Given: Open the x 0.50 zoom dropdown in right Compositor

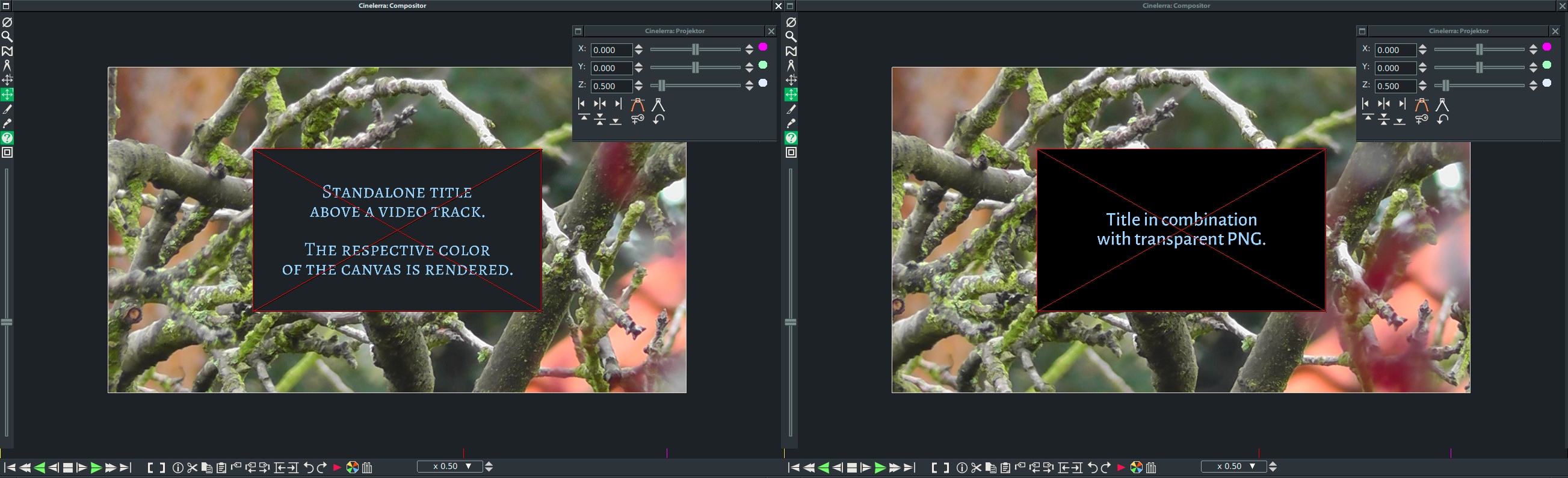Looking at the screenshot, I should (1252, 467).
